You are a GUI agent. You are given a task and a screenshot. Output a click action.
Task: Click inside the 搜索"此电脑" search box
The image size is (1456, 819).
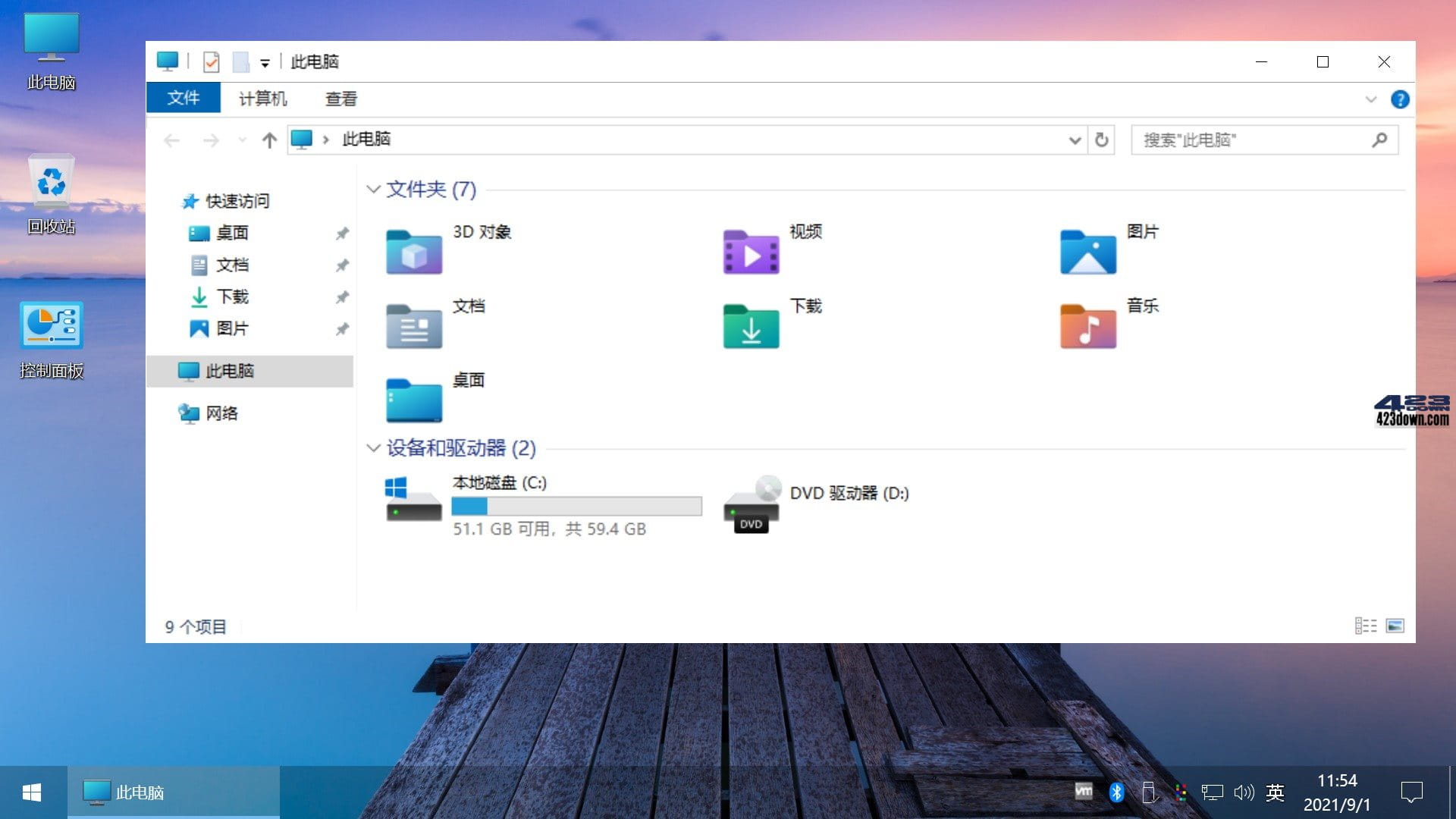1251,140
